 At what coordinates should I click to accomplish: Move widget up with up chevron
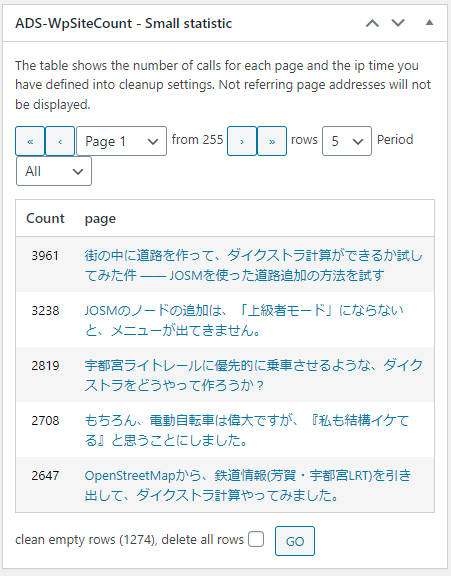(372, 24)
